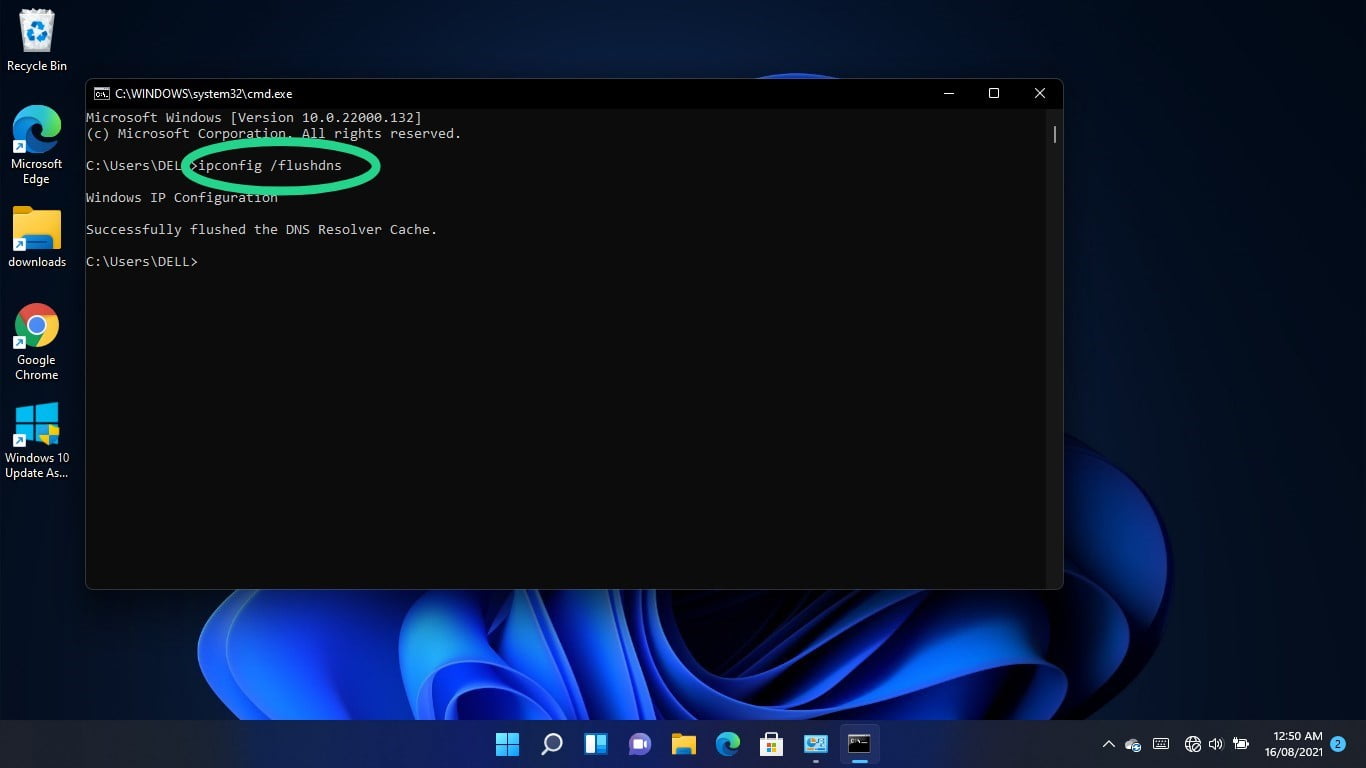Expand hidden system tray icons
1366x768 pixels.
[1108, 744]
